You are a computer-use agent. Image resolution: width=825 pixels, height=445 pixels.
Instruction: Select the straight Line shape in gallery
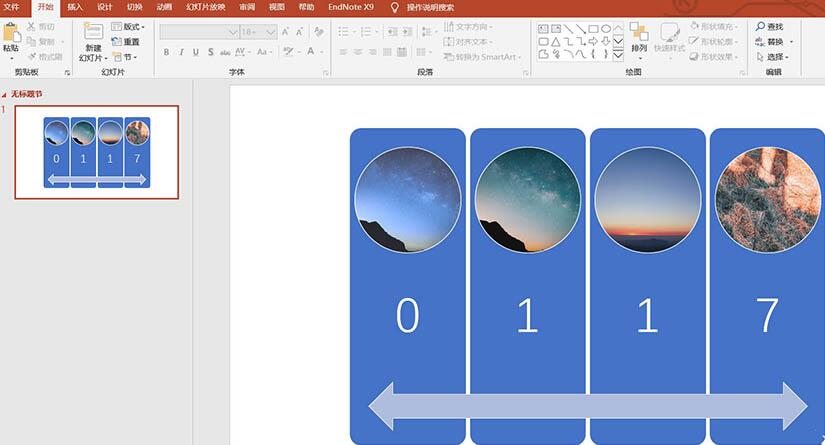click(x=568, y=29)
